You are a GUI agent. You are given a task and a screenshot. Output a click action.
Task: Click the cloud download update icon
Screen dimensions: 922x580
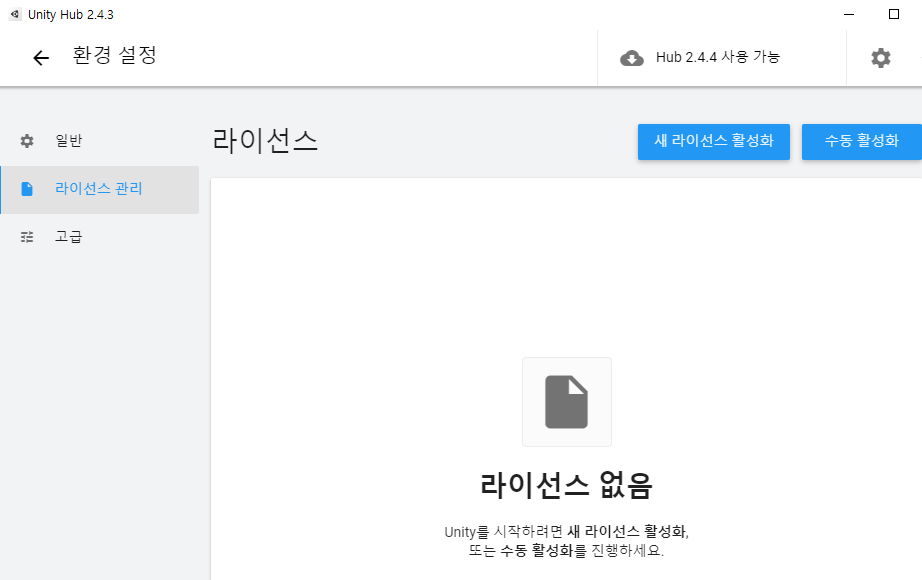(632, 58)
